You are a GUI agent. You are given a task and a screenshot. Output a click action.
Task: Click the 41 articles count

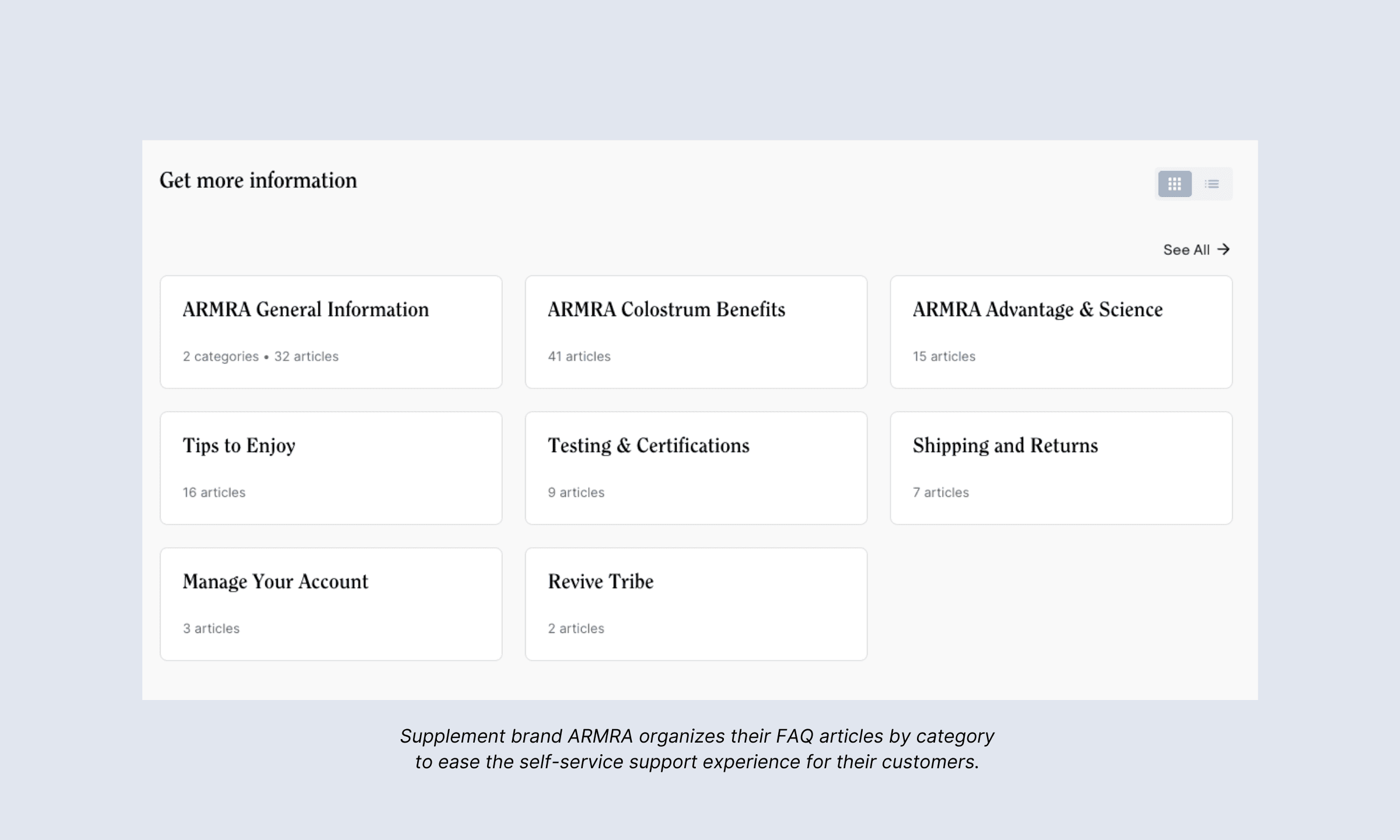pyautogui.click(x=579, y=356)
